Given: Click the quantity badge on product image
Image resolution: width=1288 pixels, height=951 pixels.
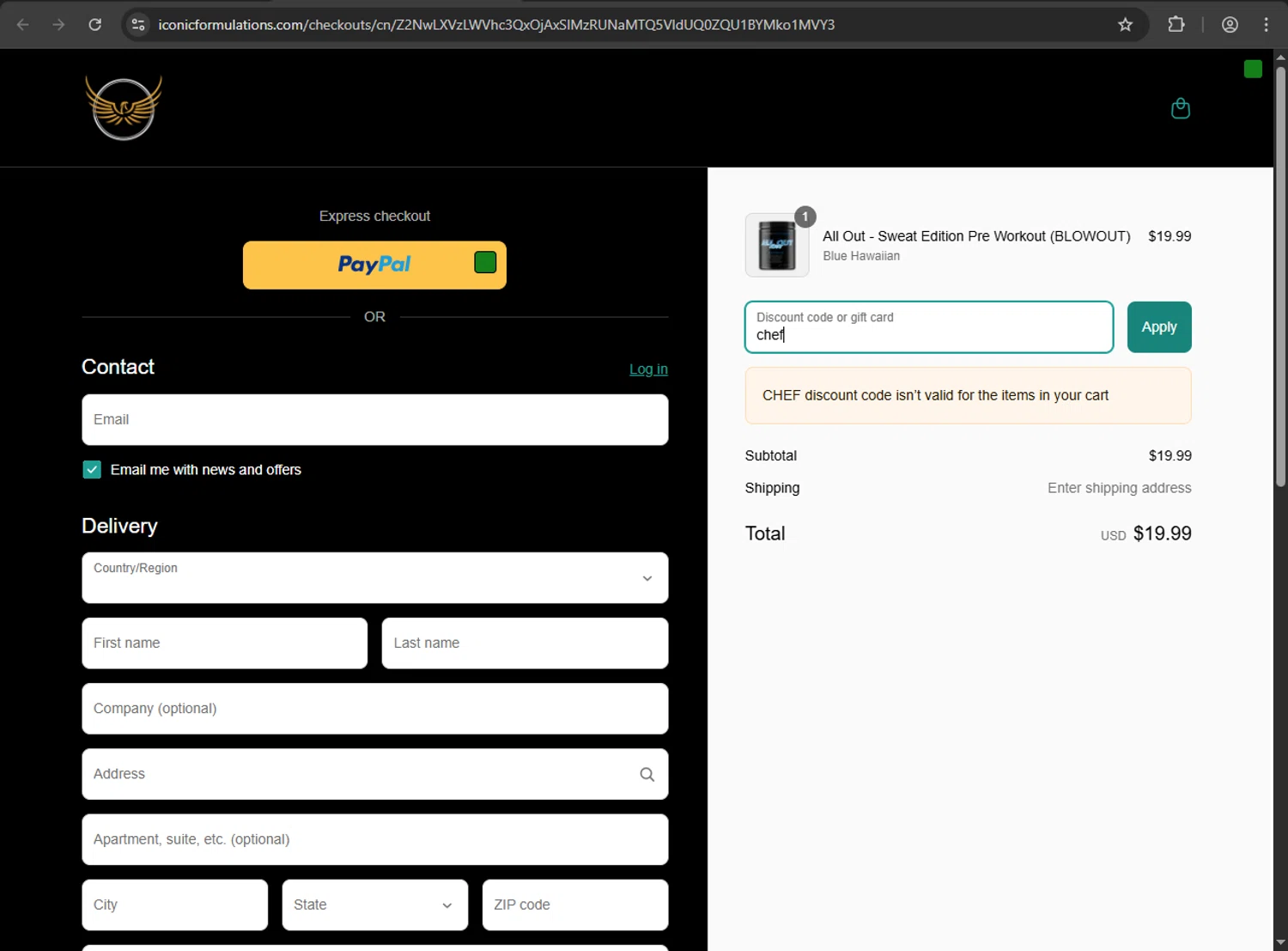Looking at the screenshot, I should coord(805,216).
